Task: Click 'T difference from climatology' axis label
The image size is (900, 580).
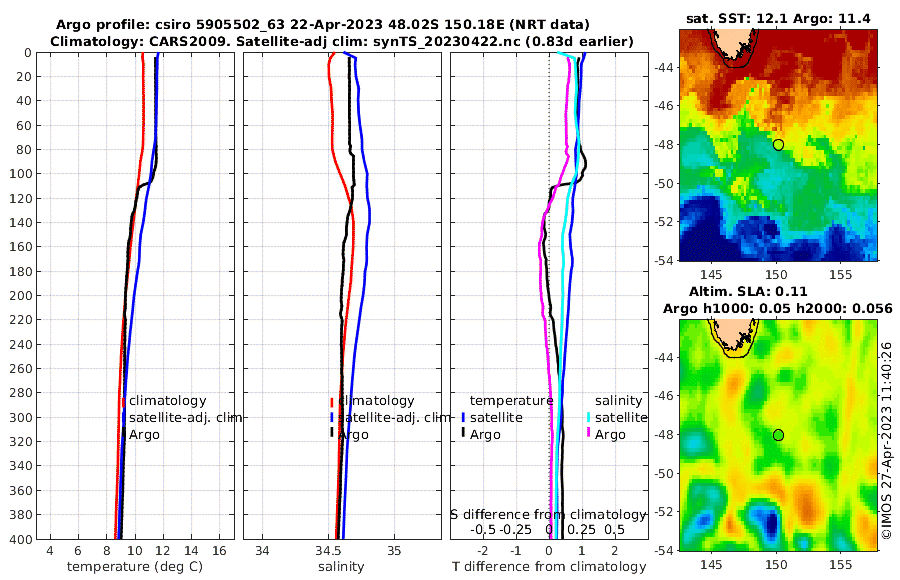Action: [x=549, y=567]
